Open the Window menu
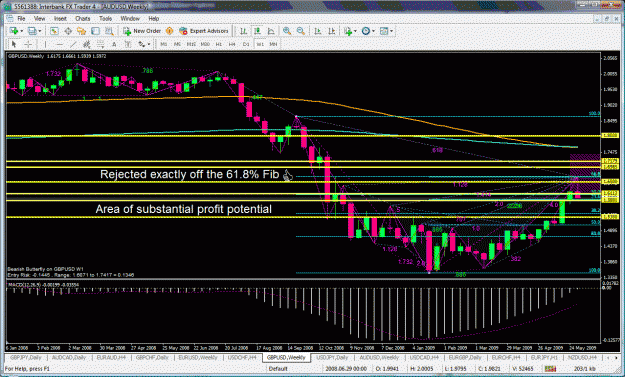 click(130, 18)
